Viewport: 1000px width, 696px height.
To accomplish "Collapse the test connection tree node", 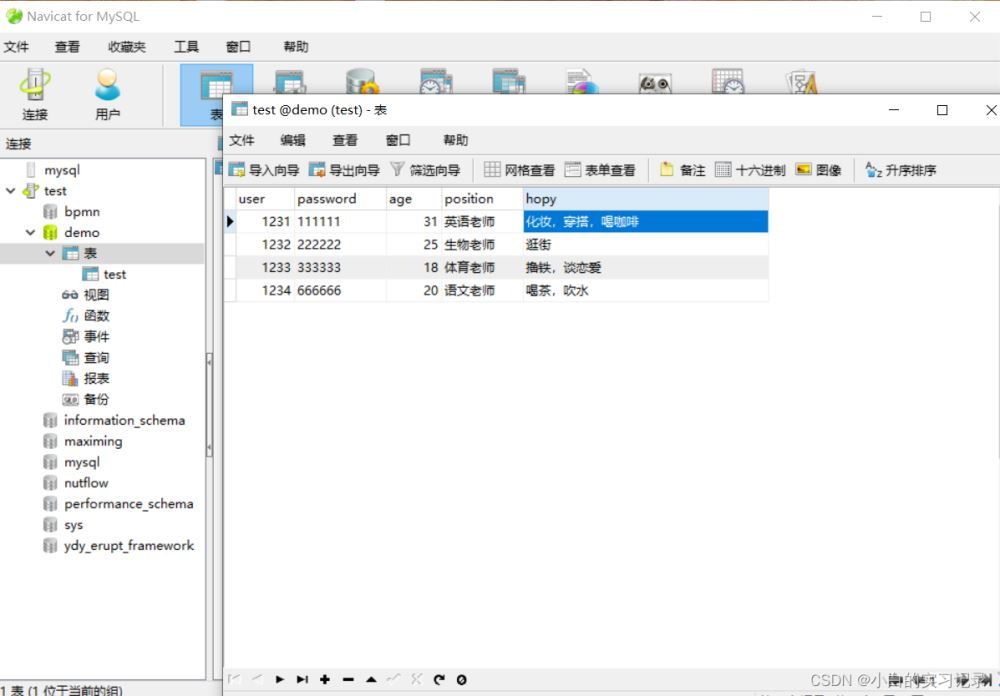I will coord(11,191).
